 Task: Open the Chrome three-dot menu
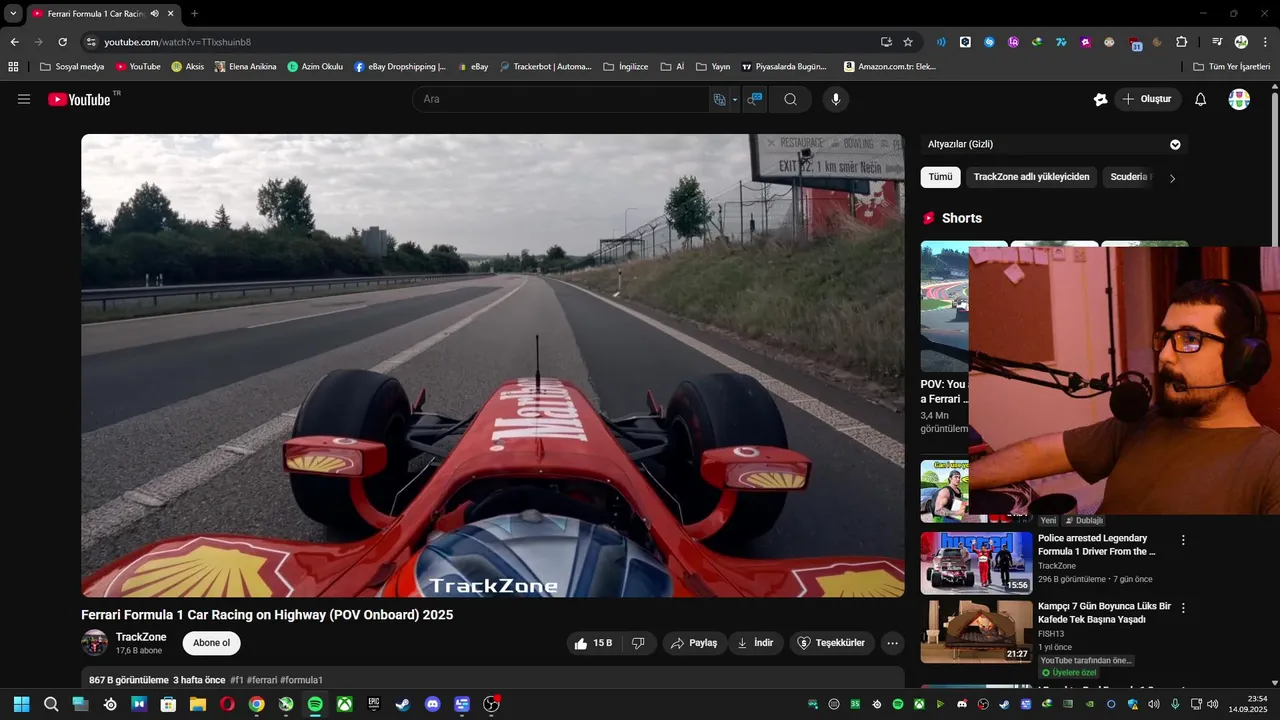1265,42
